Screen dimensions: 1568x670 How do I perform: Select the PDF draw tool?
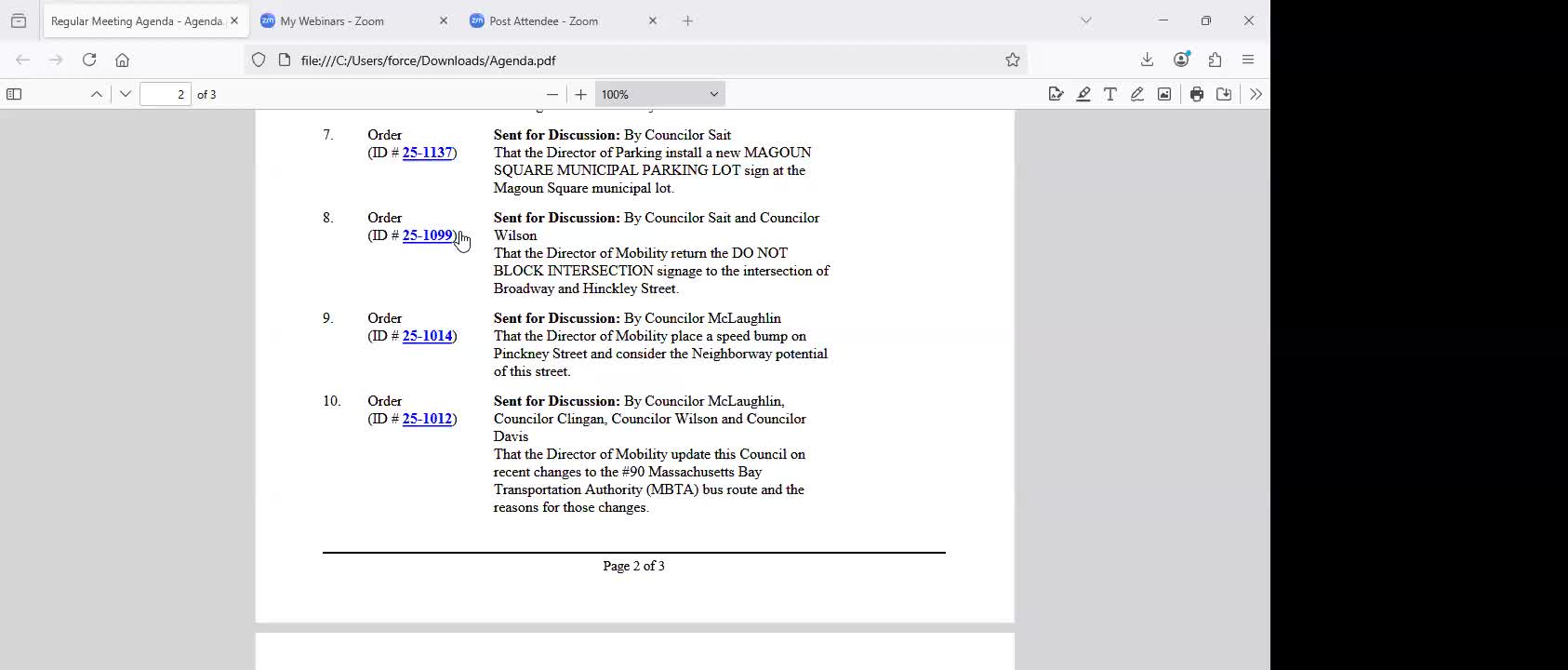[1137, 94]
